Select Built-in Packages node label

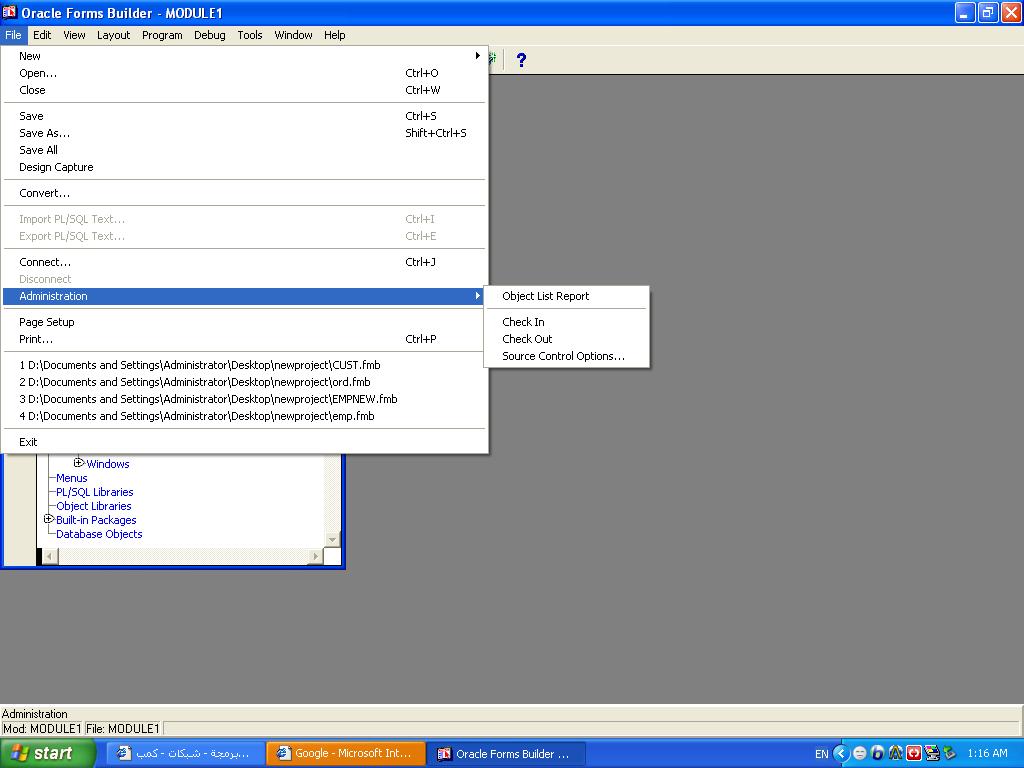coord(96,520)
